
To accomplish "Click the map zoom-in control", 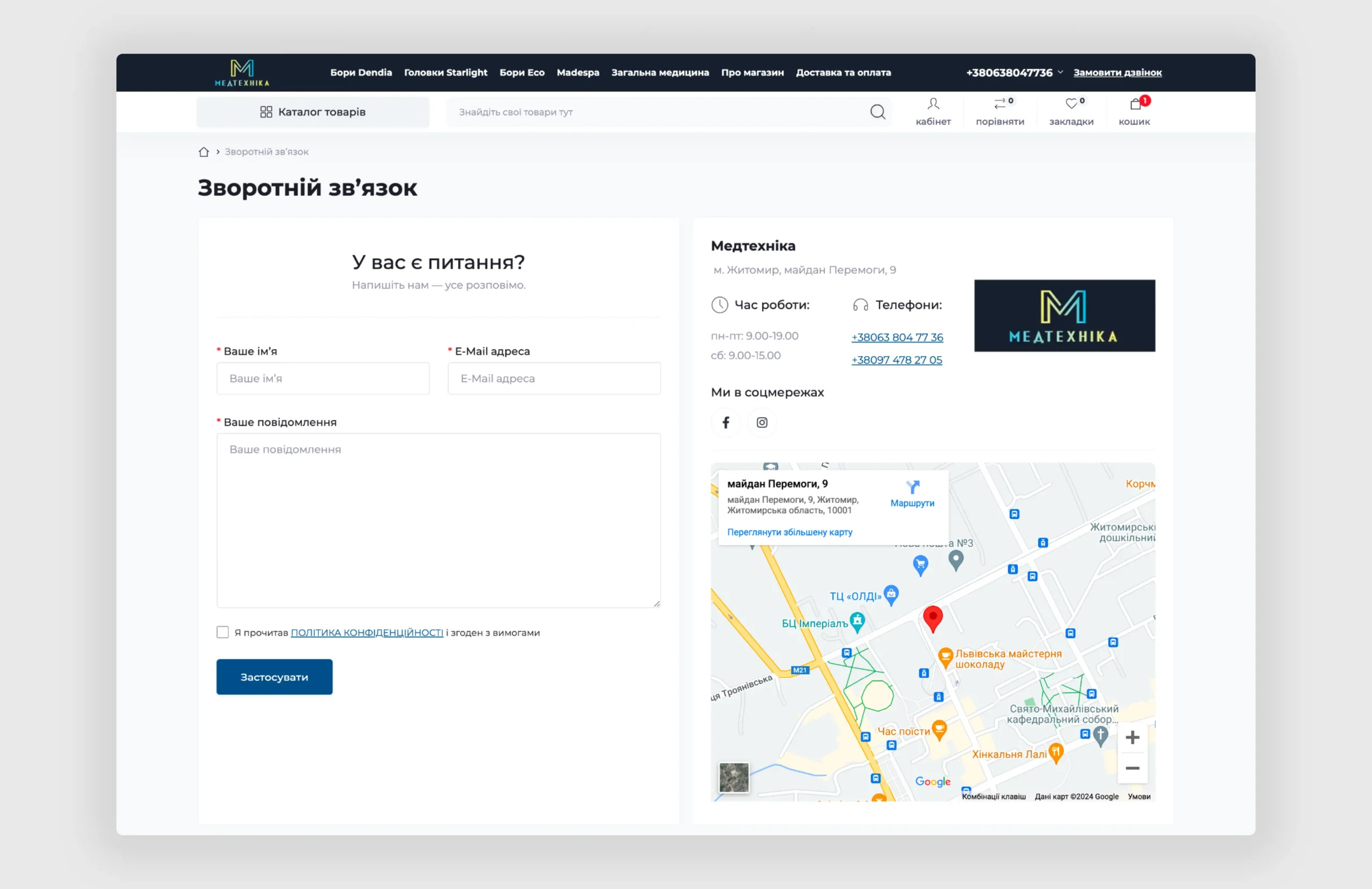I will pyautogui.click(x=1132, y=737).
